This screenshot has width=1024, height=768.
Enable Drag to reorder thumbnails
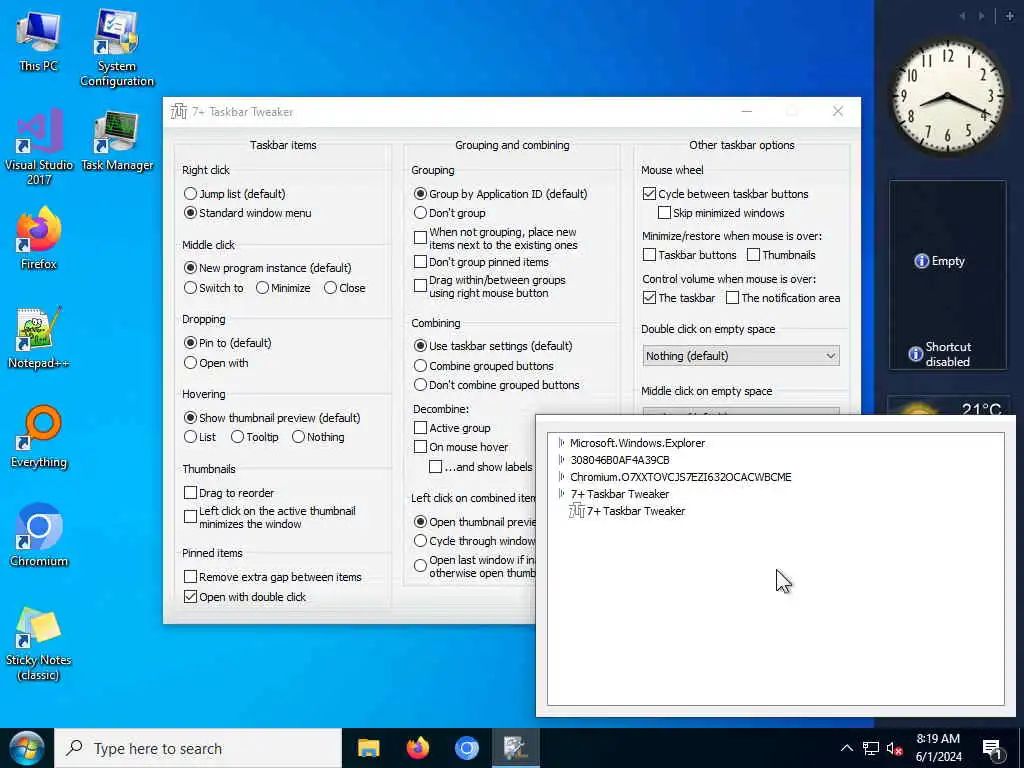point(190,493)
